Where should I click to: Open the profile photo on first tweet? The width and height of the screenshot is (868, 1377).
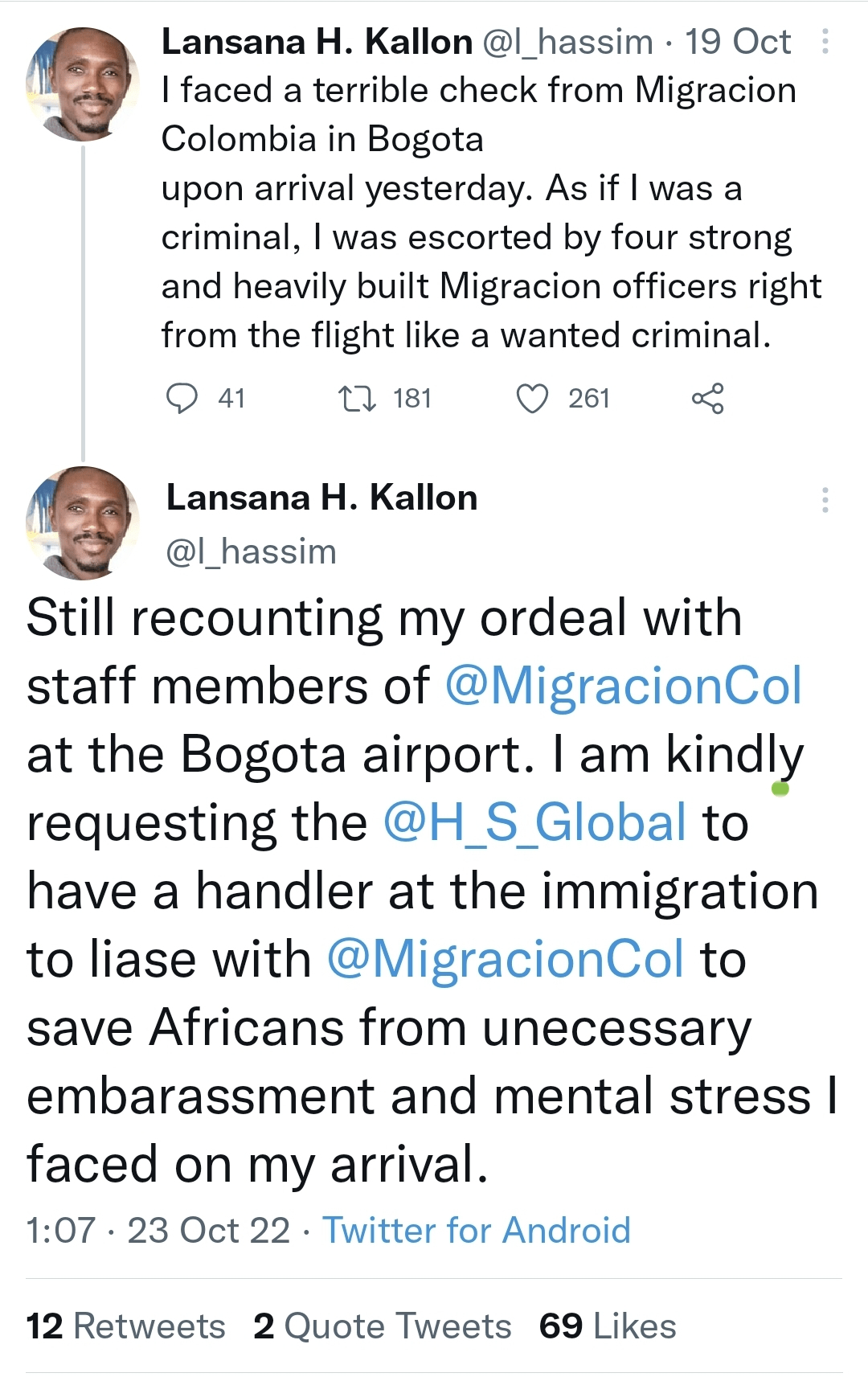coord(82,84)
